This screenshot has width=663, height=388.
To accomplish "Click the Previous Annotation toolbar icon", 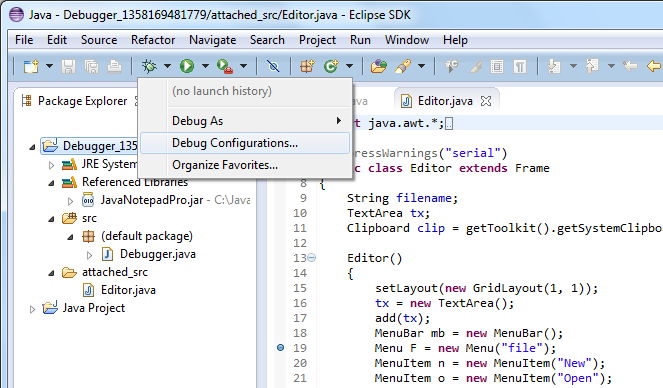I will 592,66.
